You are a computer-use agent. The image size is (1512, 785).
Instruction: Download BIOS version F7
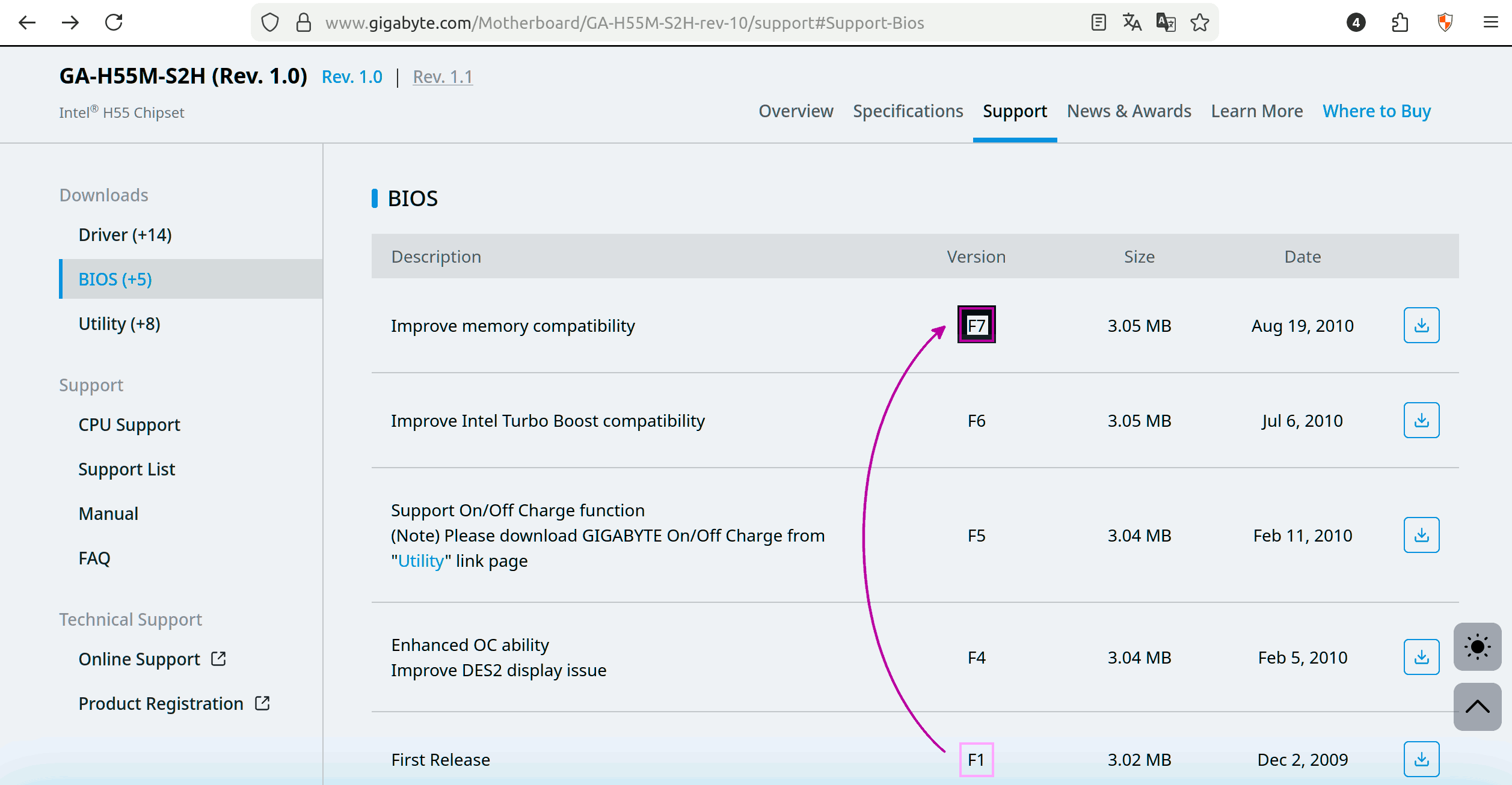click(x=1421, y=325)
